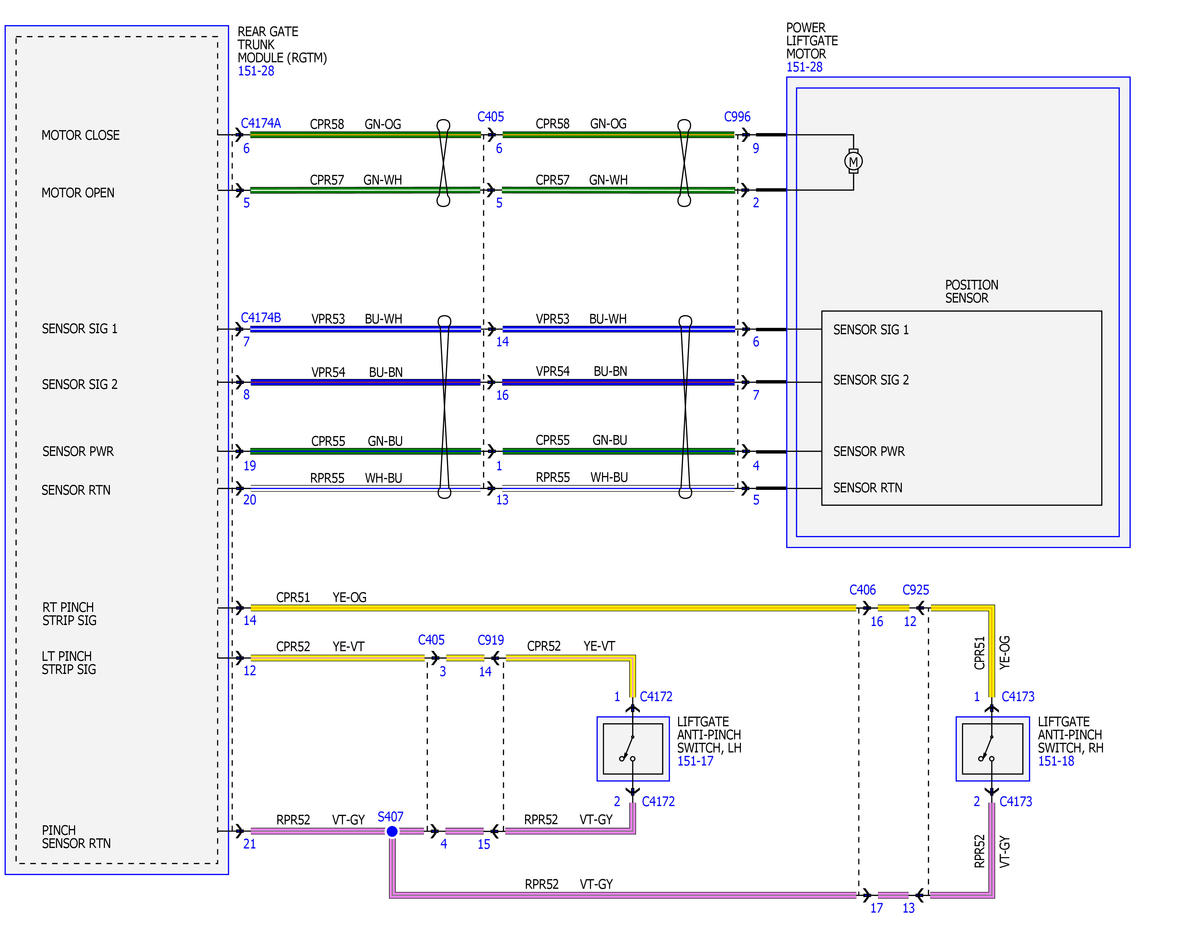Viewport: 1199px width, 927px height.
Task: Click pin number 9 at connector C996
Action: click(755, 148)
